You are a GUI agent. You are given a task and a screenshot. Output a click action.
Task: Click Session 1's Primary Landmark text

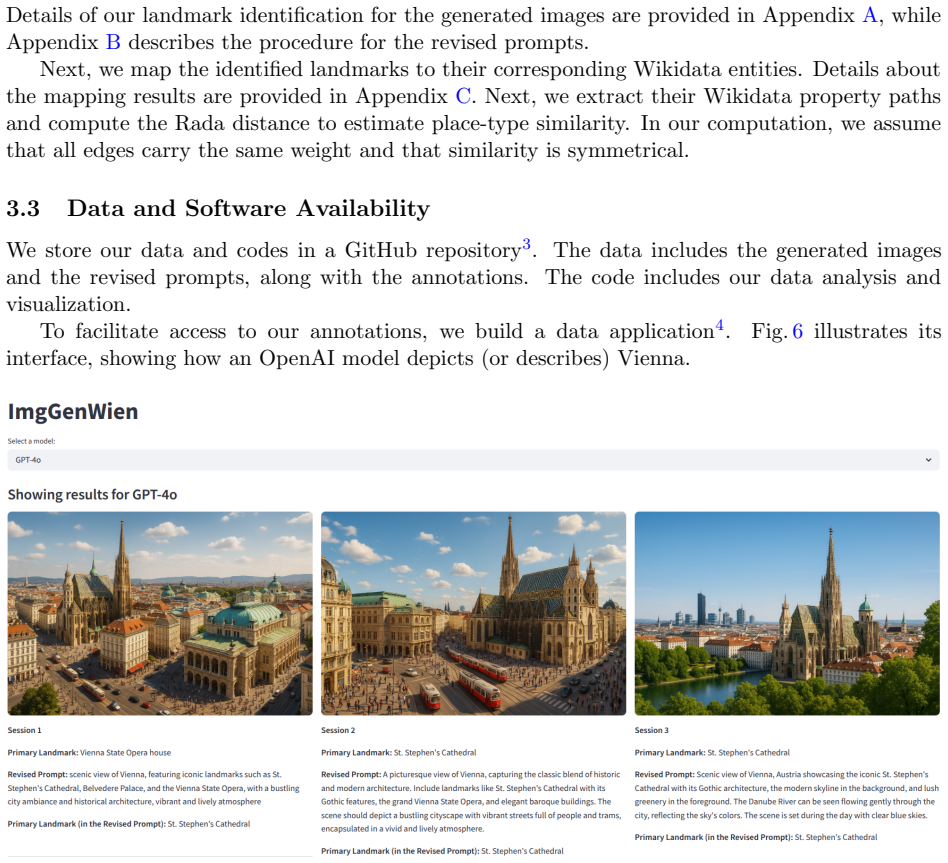[89, 753]
